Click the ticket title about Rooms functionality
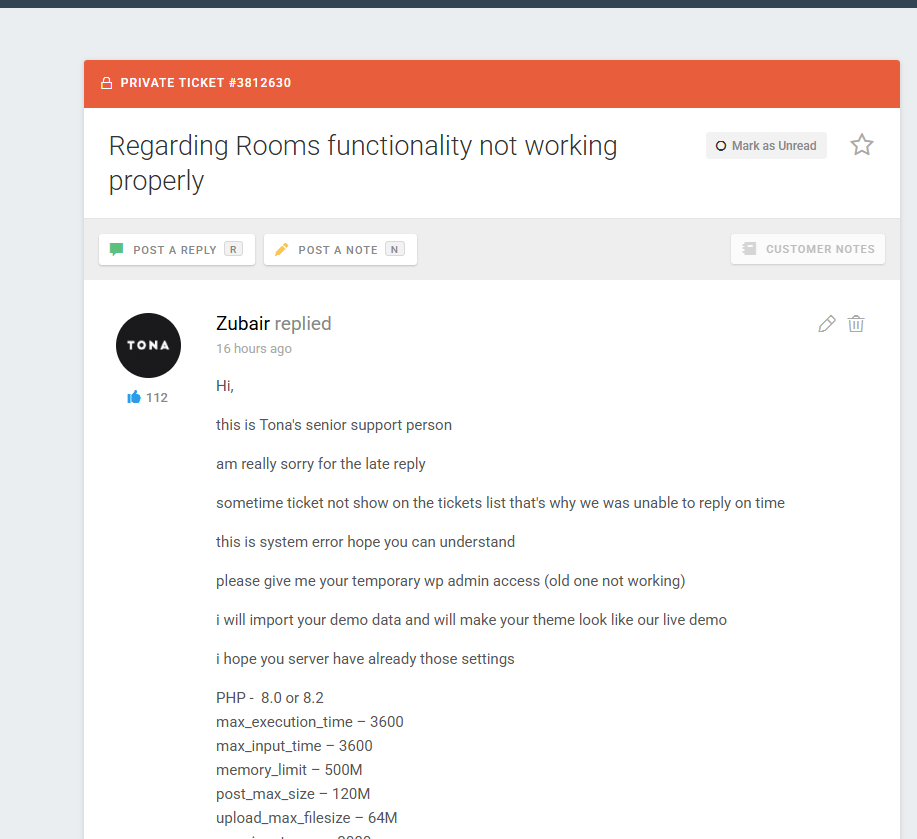917x839 pixels. click(363, 163)
